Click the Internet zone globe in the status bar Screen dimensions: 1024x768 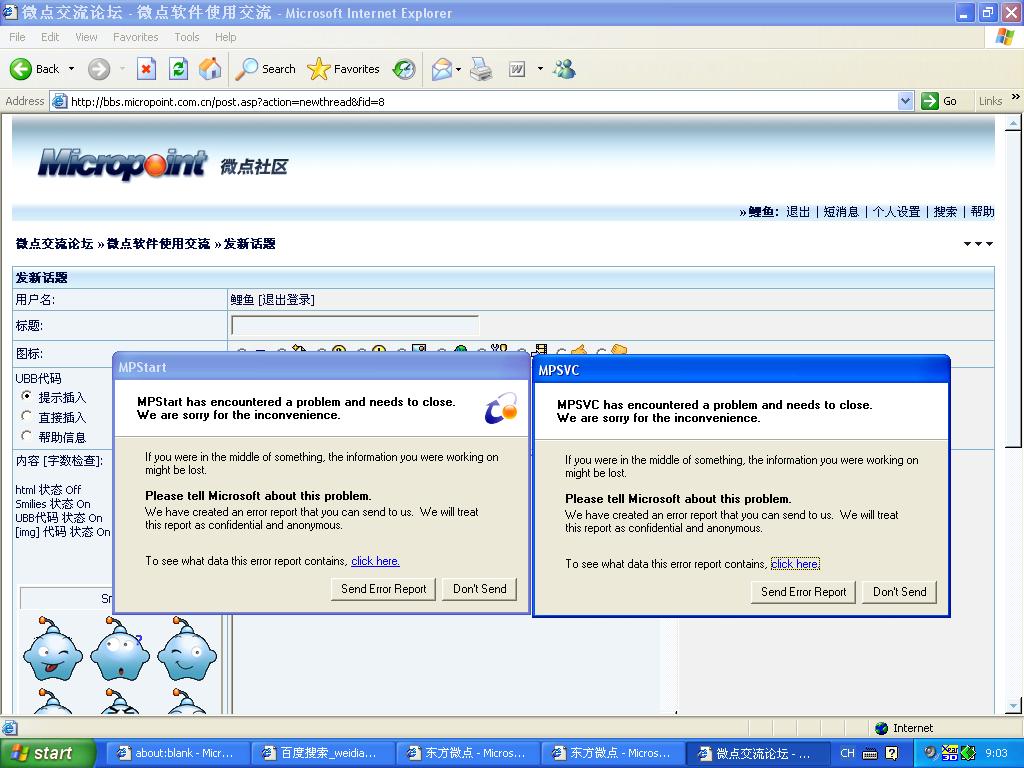(882, 728)
